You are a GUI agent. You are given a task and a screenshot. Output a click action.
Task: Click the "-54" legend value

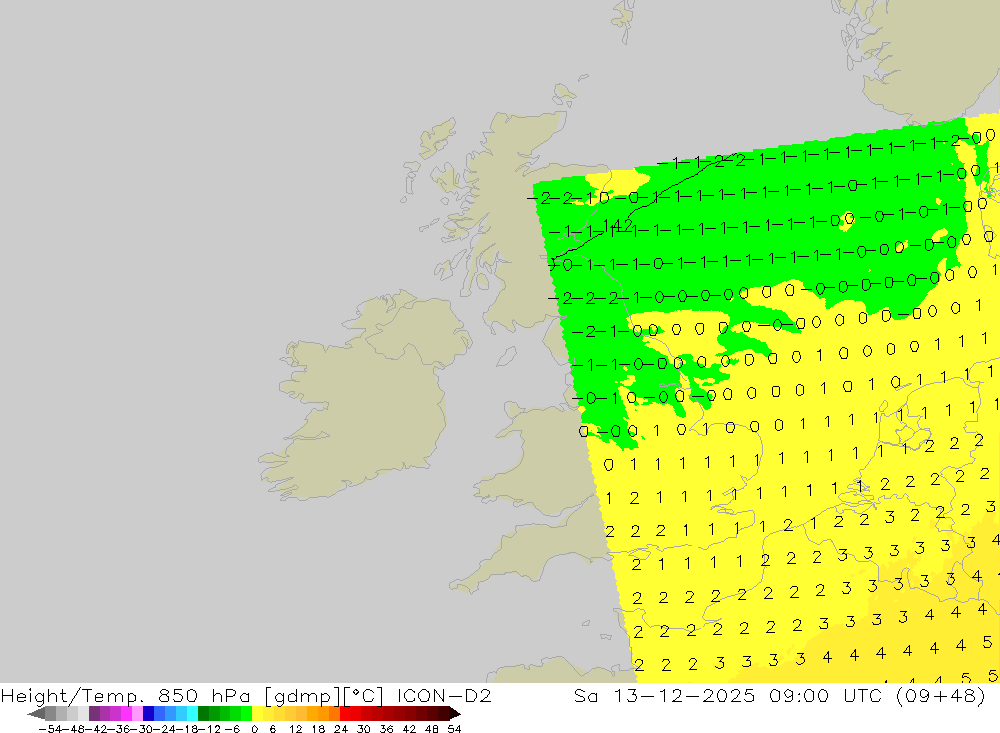click(50, 729)
